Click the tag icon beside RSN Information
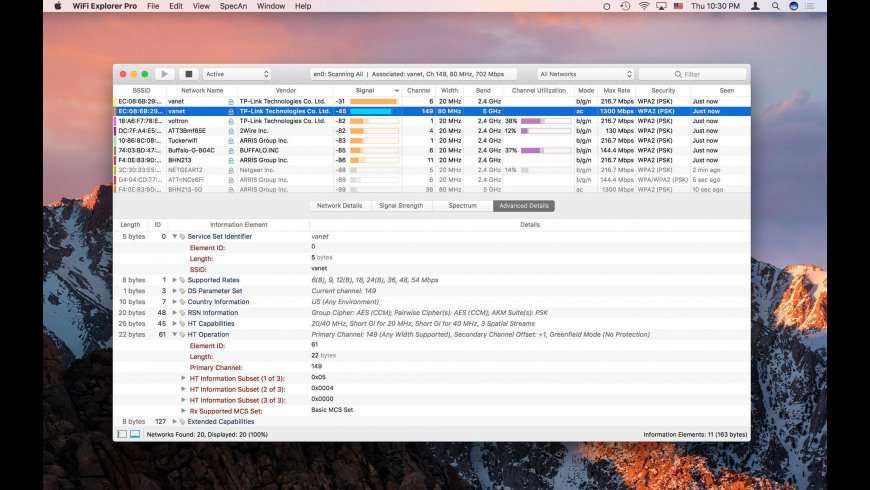 point(182,312)
